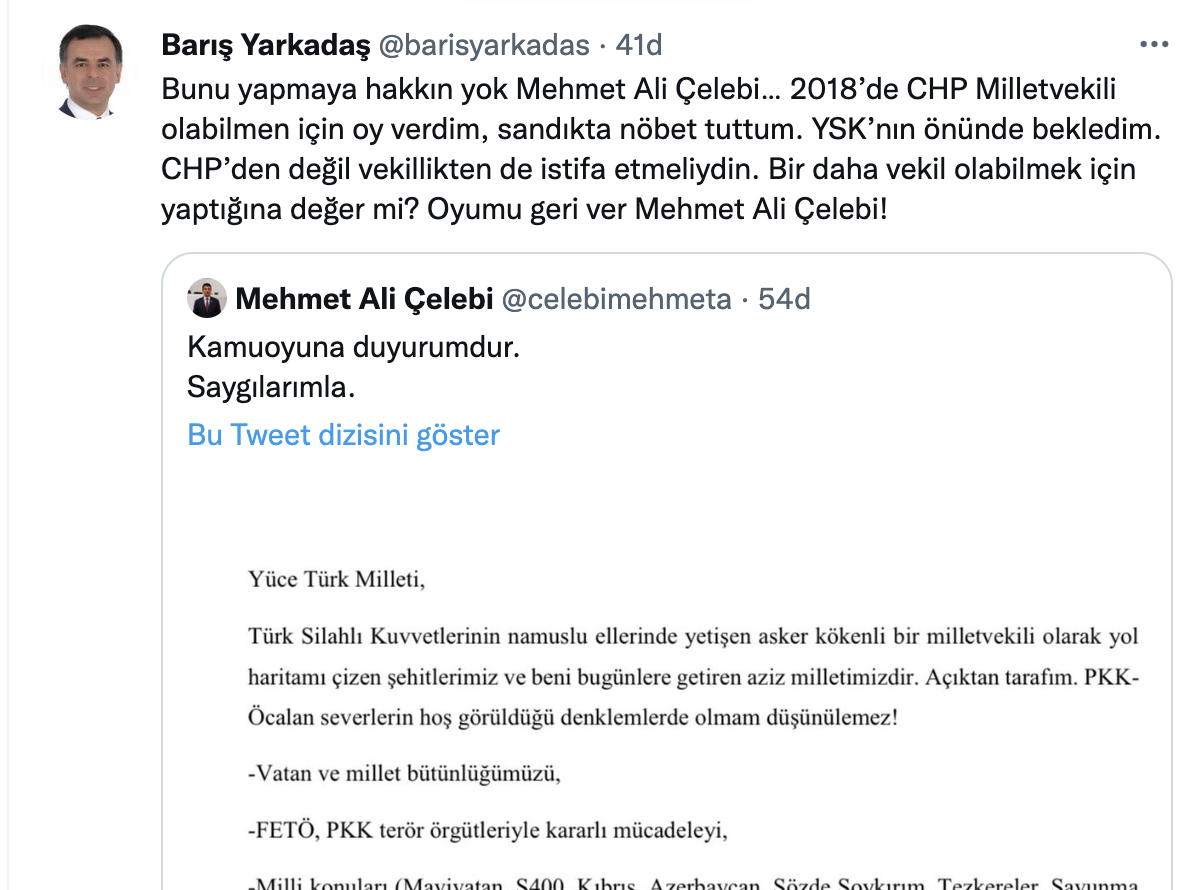Open the tweet via the 41d timestamp
The image size is (1200, 890).
pyautogui.click(x=639, y=45)
